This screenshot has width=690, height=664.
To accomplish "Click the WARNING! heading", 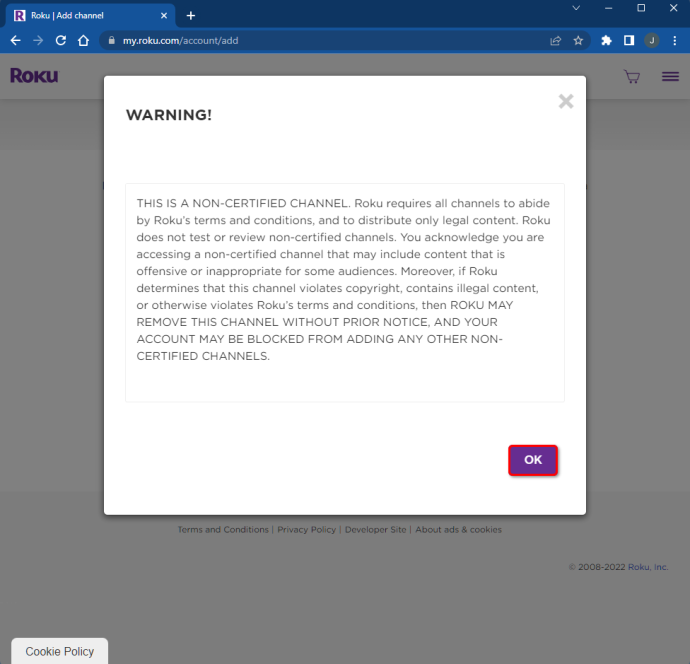I will [x=169, y=115].
